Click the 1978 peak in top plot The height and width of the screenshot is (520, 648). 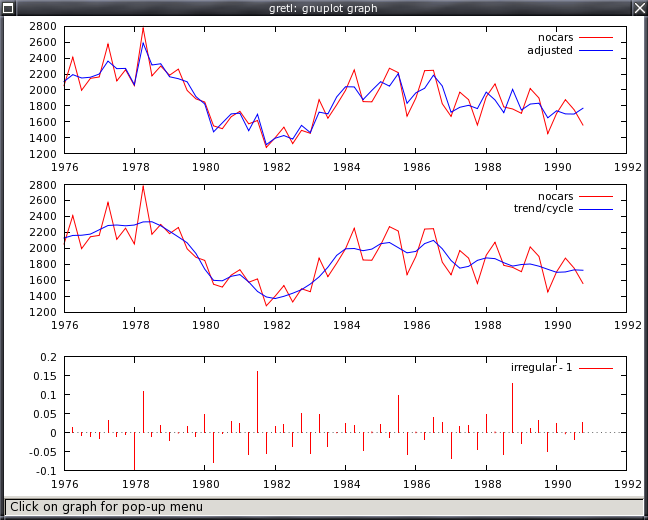click(143, 28)
